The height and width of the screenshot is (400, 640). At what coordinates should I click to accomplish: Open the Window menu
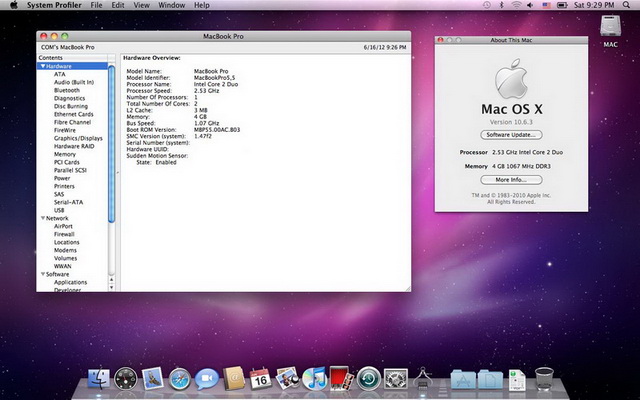point(171,6)
